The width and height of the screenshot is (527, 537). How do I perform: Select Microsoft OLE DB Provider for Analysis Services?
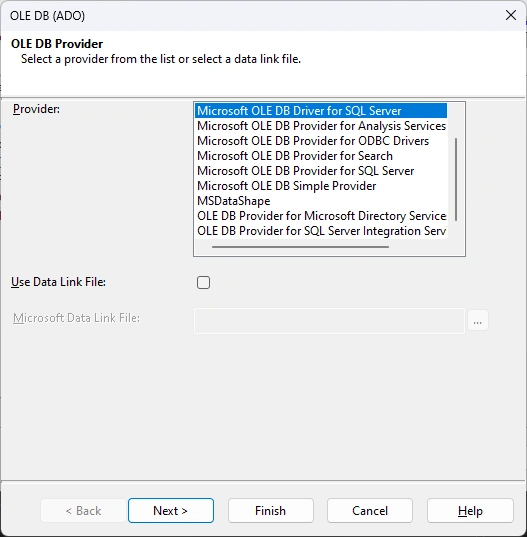tap(321, 126)
